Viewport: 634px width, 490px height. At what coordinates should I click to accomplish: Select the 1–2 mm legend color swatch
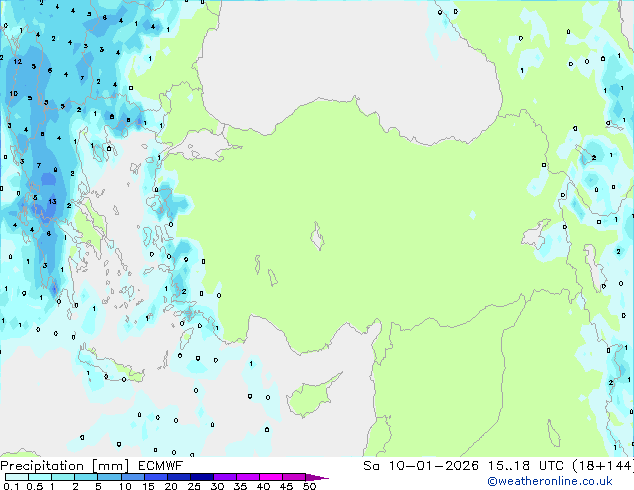pyautogui.click(x=63, y=477)
